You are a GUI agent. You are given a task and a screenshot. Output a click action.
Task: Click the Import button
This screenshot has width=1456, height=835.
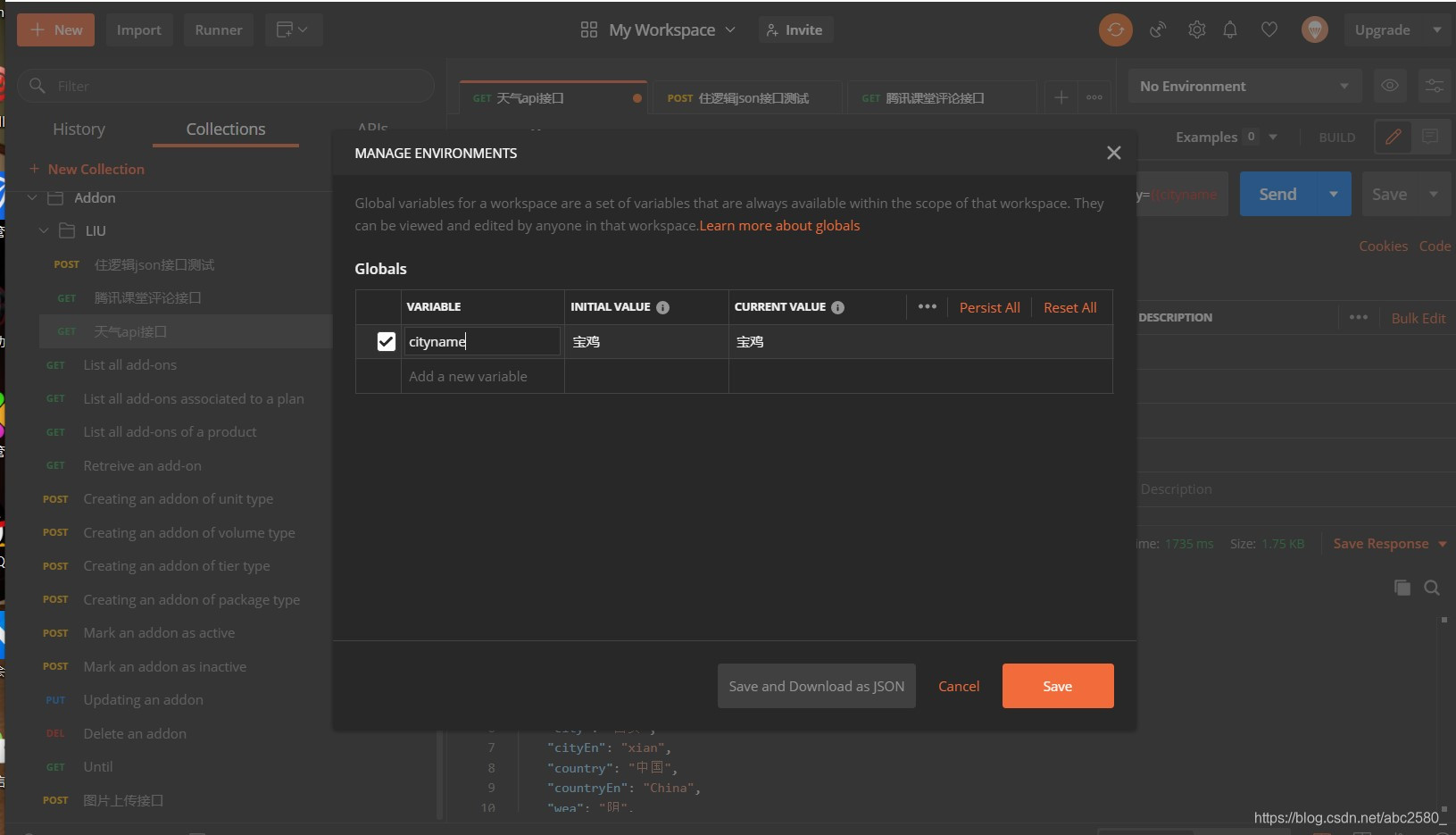[x=138, y=29]
